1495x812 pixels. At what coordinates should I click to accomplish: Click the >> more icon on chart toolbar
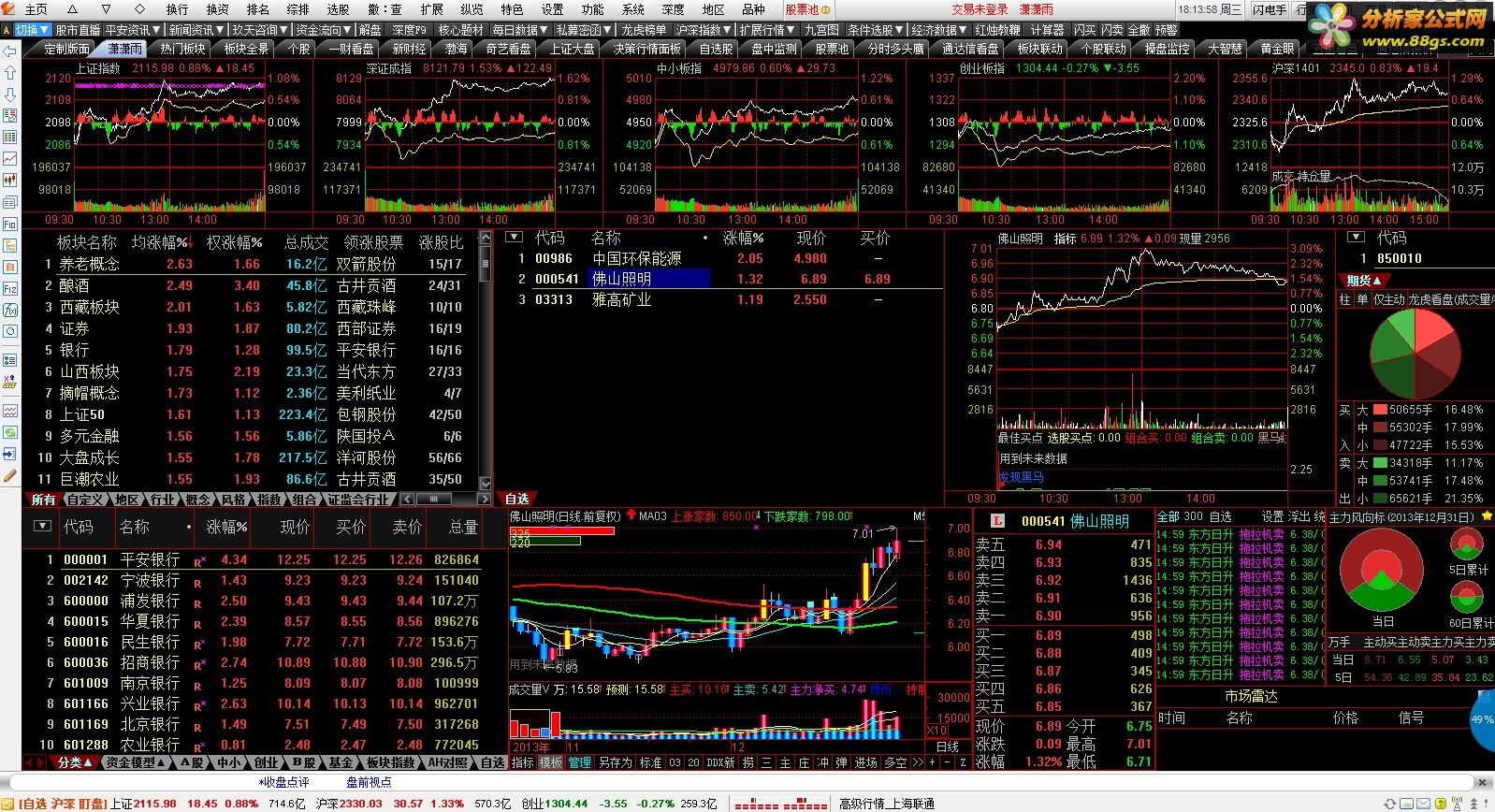(918, 762)
